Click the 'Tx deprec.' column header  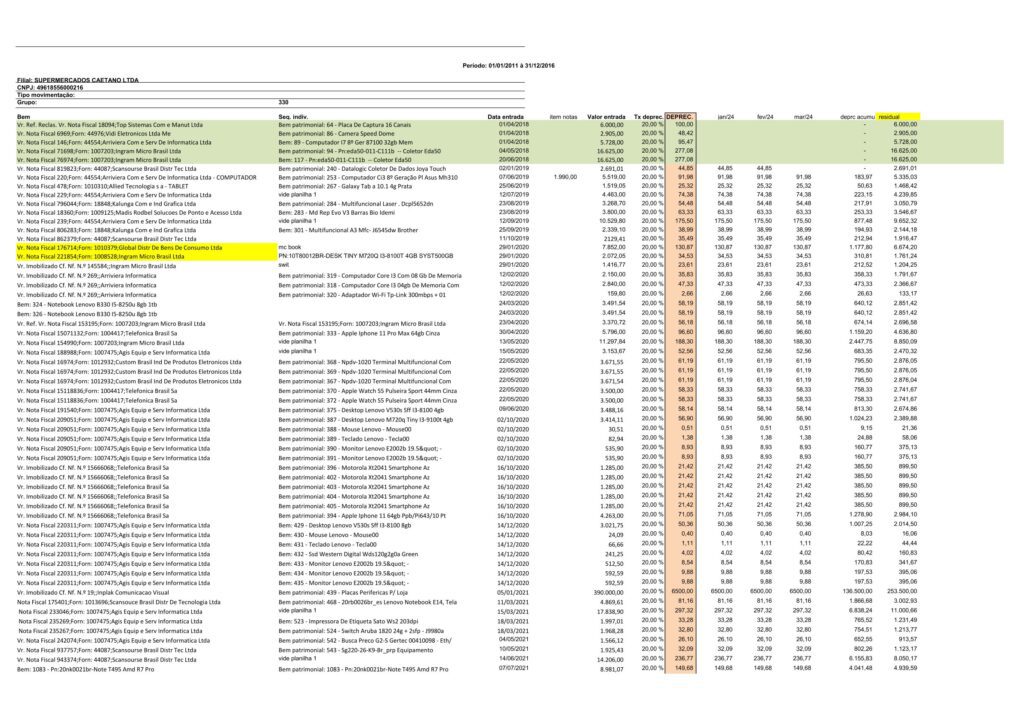point(648,117)
